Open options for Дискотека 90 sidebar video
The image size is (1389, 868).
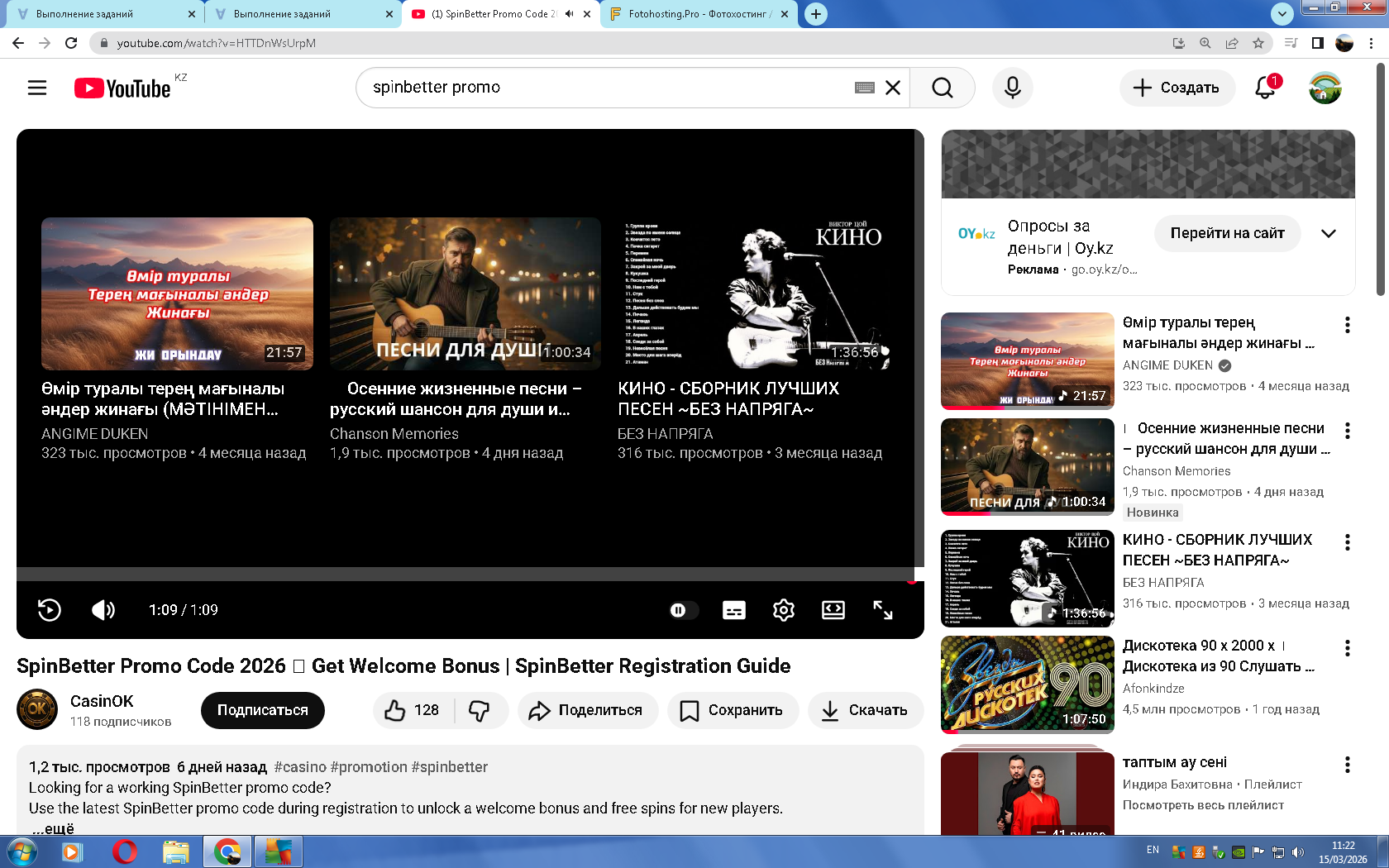coord(1348,648)
